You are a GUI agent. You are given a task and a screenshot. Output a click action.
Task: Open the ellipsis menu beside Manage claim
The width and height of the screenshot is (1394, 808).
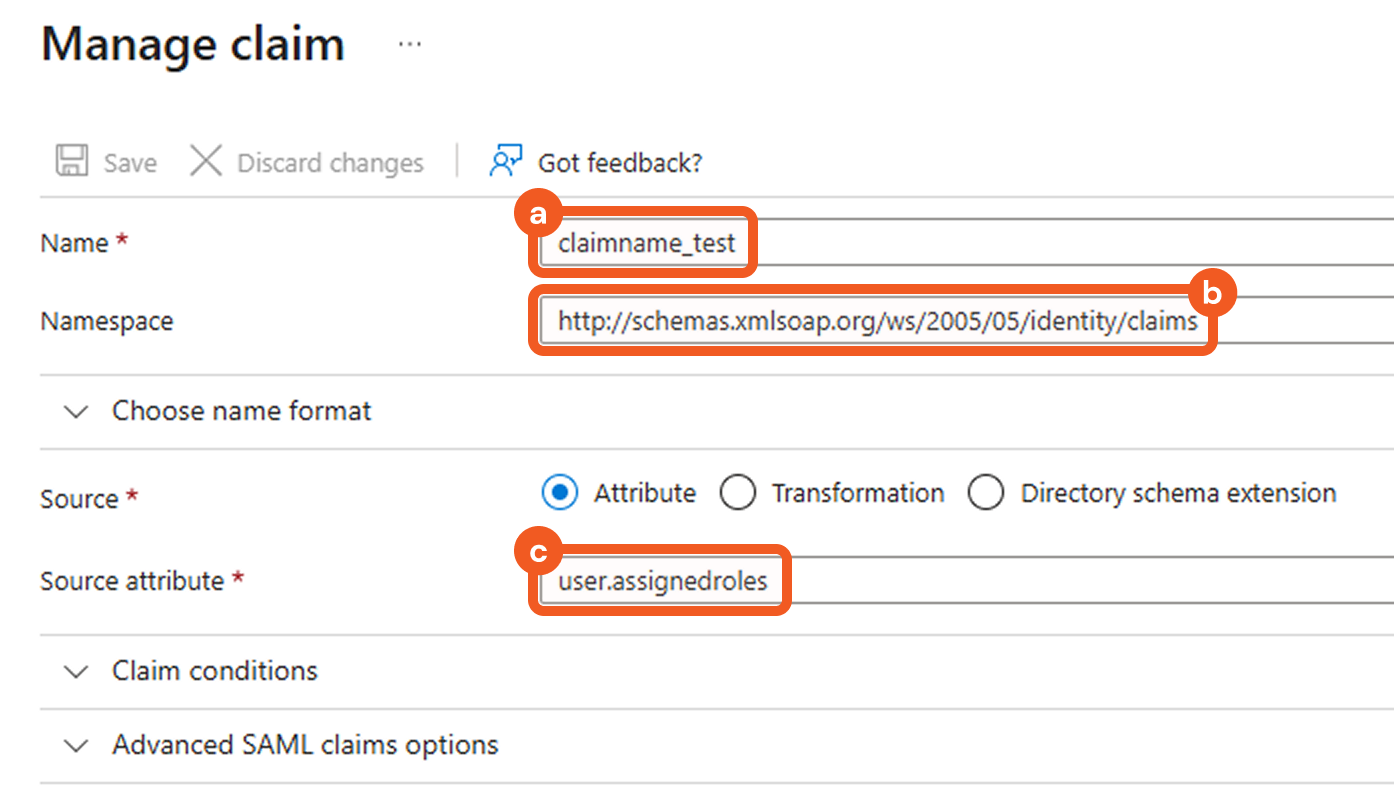(x=410, y=45)
